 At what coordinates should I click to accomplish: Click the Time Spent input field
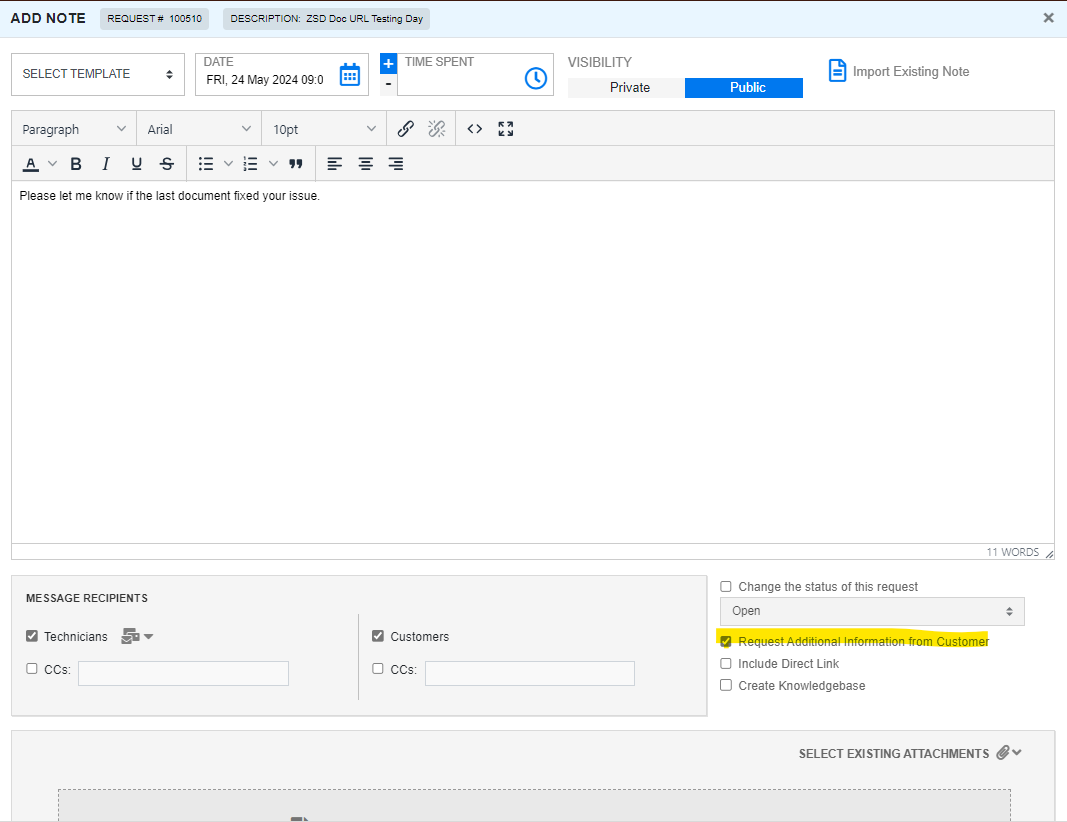[x=460, y=80]
